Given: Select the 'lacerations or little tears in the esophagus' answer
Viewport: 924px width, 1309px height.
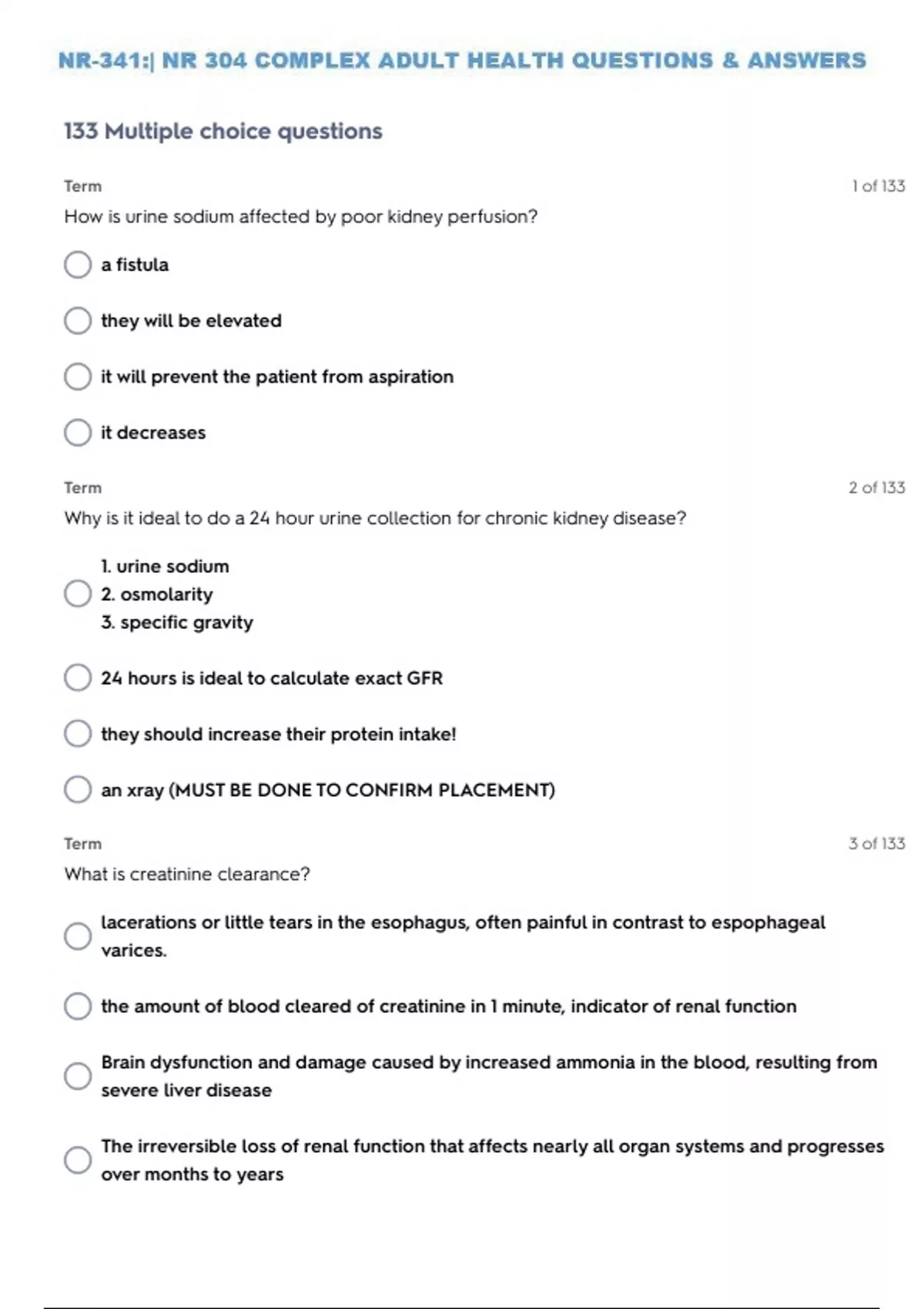Looking at the screenshot, I should coord(77,936).
